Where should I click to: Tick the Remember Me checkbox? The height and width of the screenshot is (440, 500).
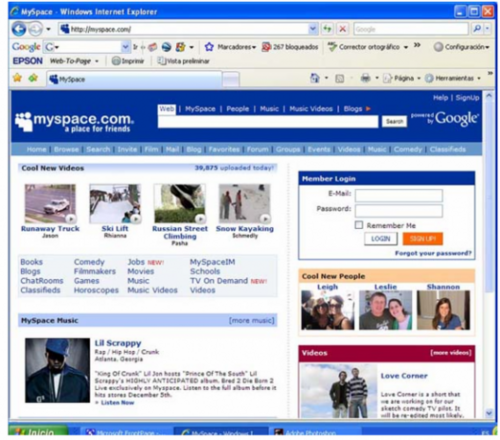pos(359,225)
